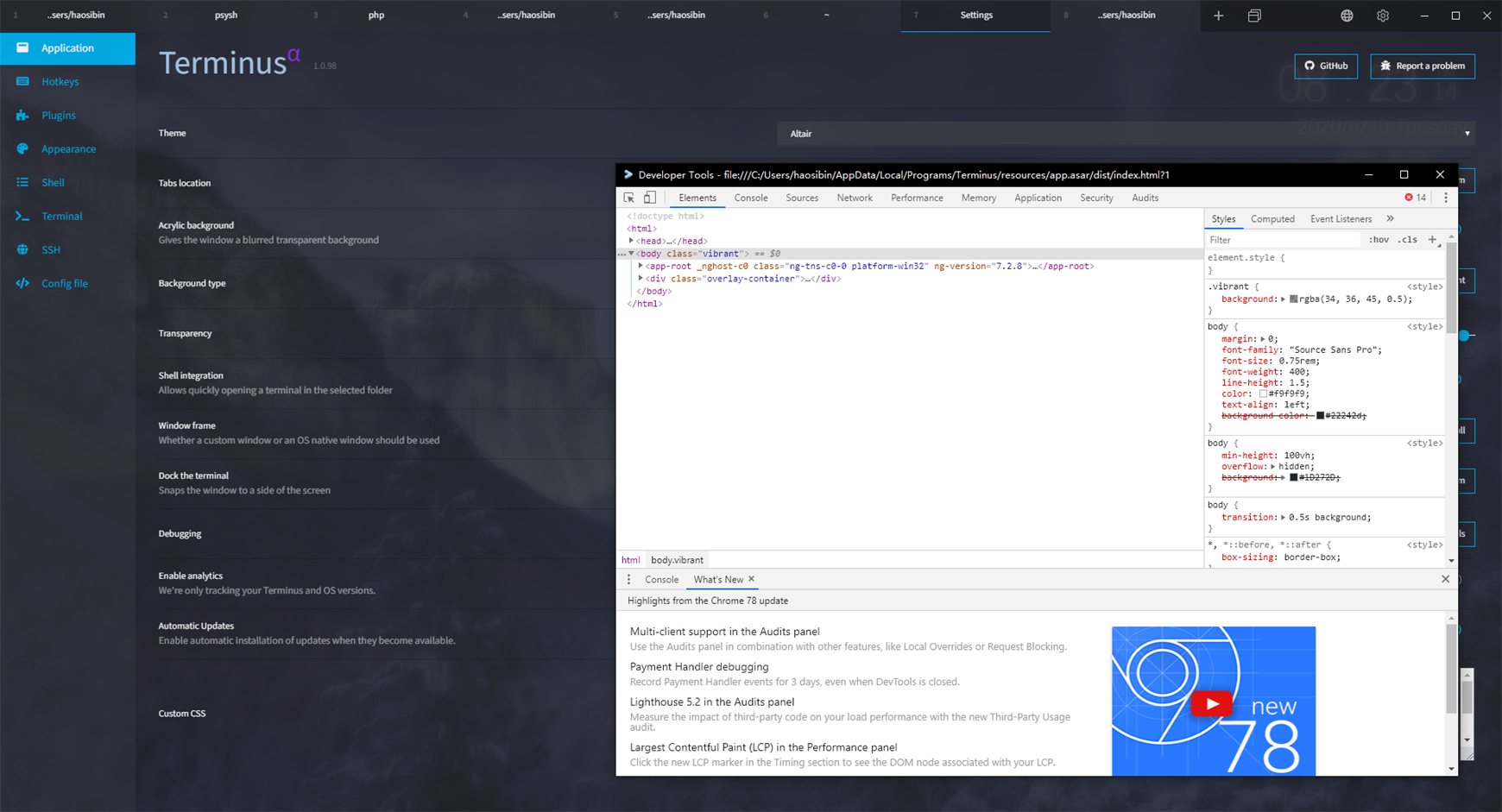The image size is (1502, 812).
Task: Toggle the .cls class editor
Action: (1408, 240)
